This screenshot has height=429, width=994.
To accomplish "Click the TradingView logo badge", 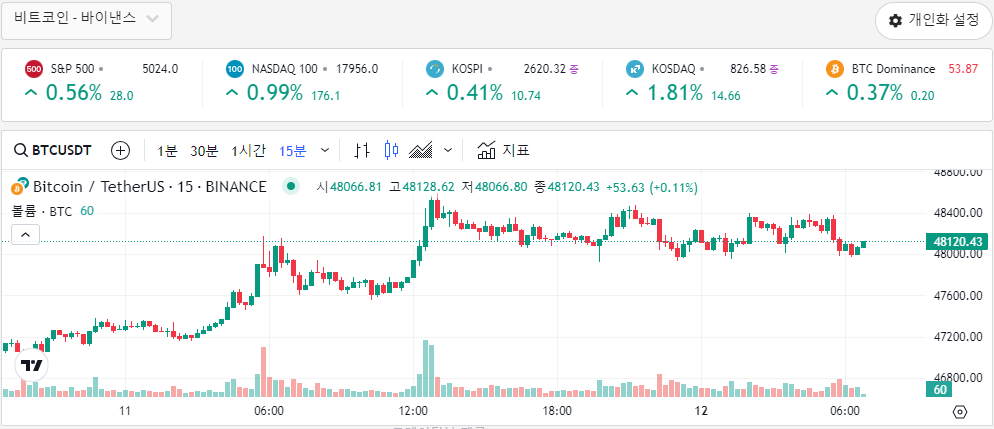I will coord(32,365).
